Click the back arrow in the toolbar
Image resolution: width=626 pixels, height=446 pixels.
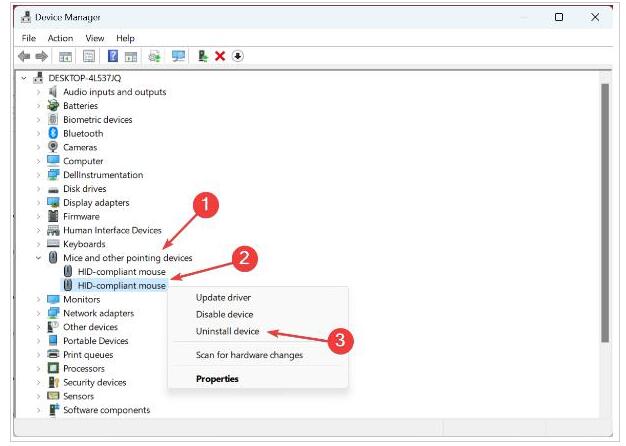25,56
